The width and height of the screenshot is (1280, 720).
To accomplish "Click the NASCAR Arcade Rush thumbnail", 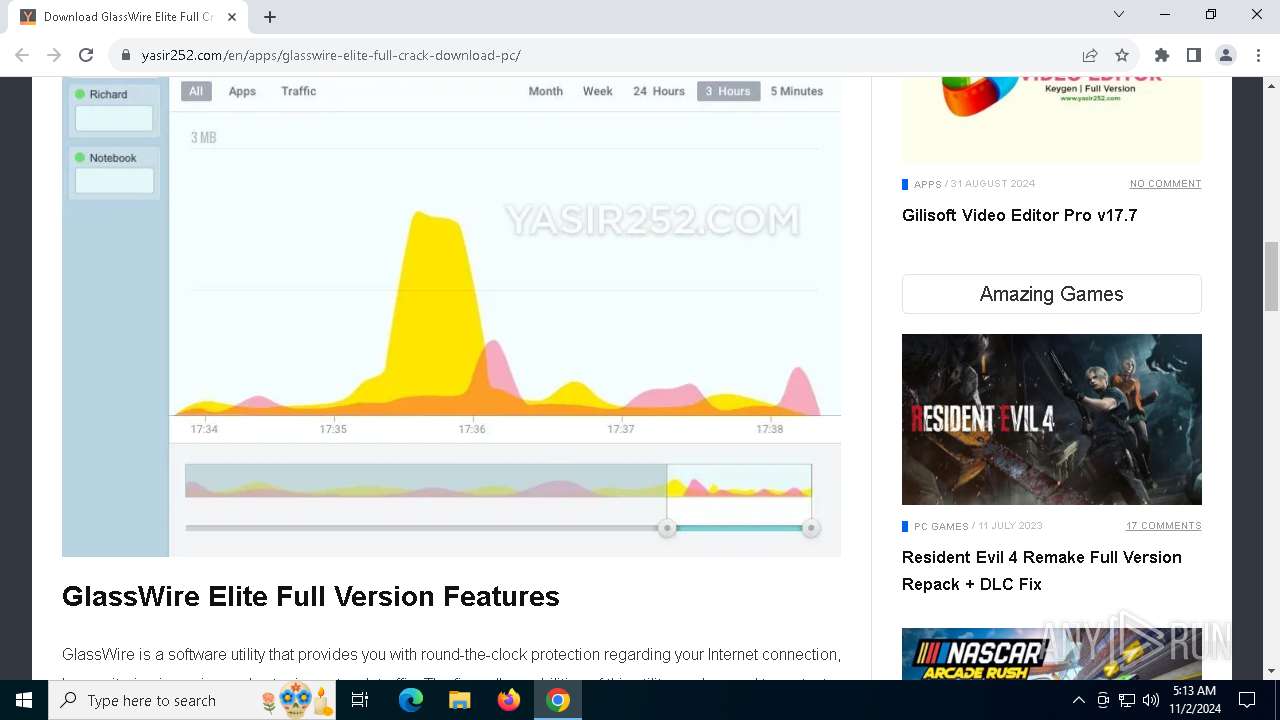I will click(1052, 654).
